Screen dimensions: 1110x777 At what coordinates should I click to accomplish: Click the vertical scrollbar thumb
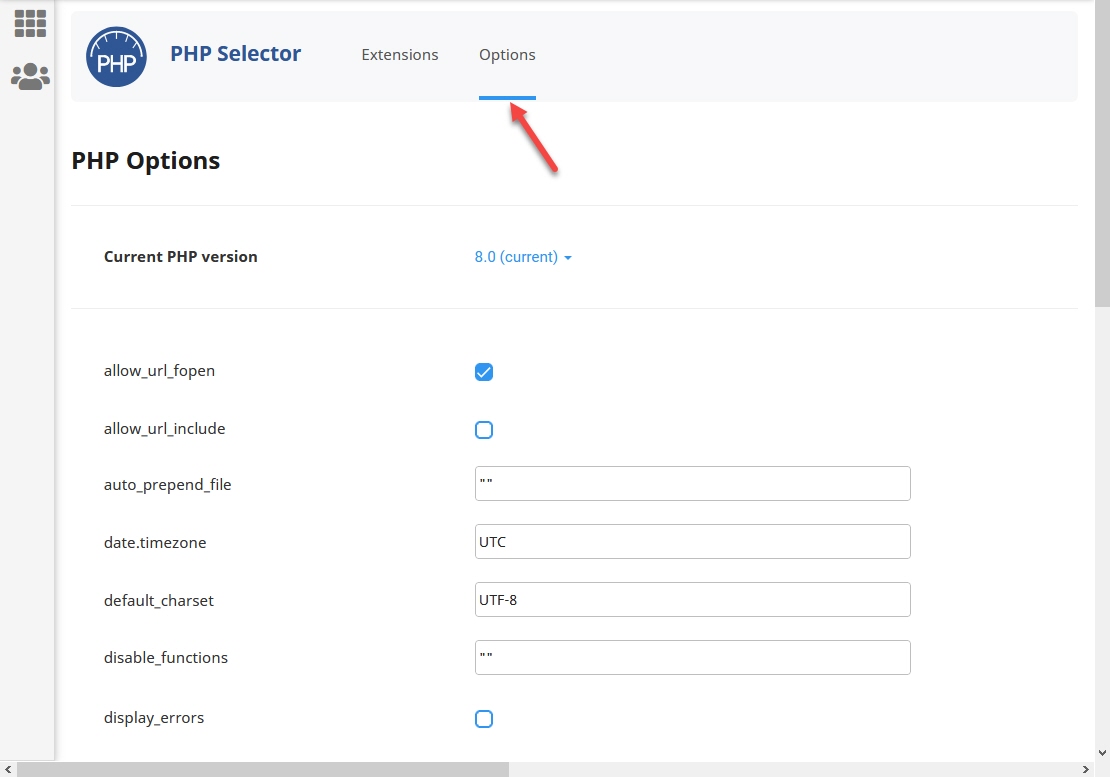pos(1102,154)
